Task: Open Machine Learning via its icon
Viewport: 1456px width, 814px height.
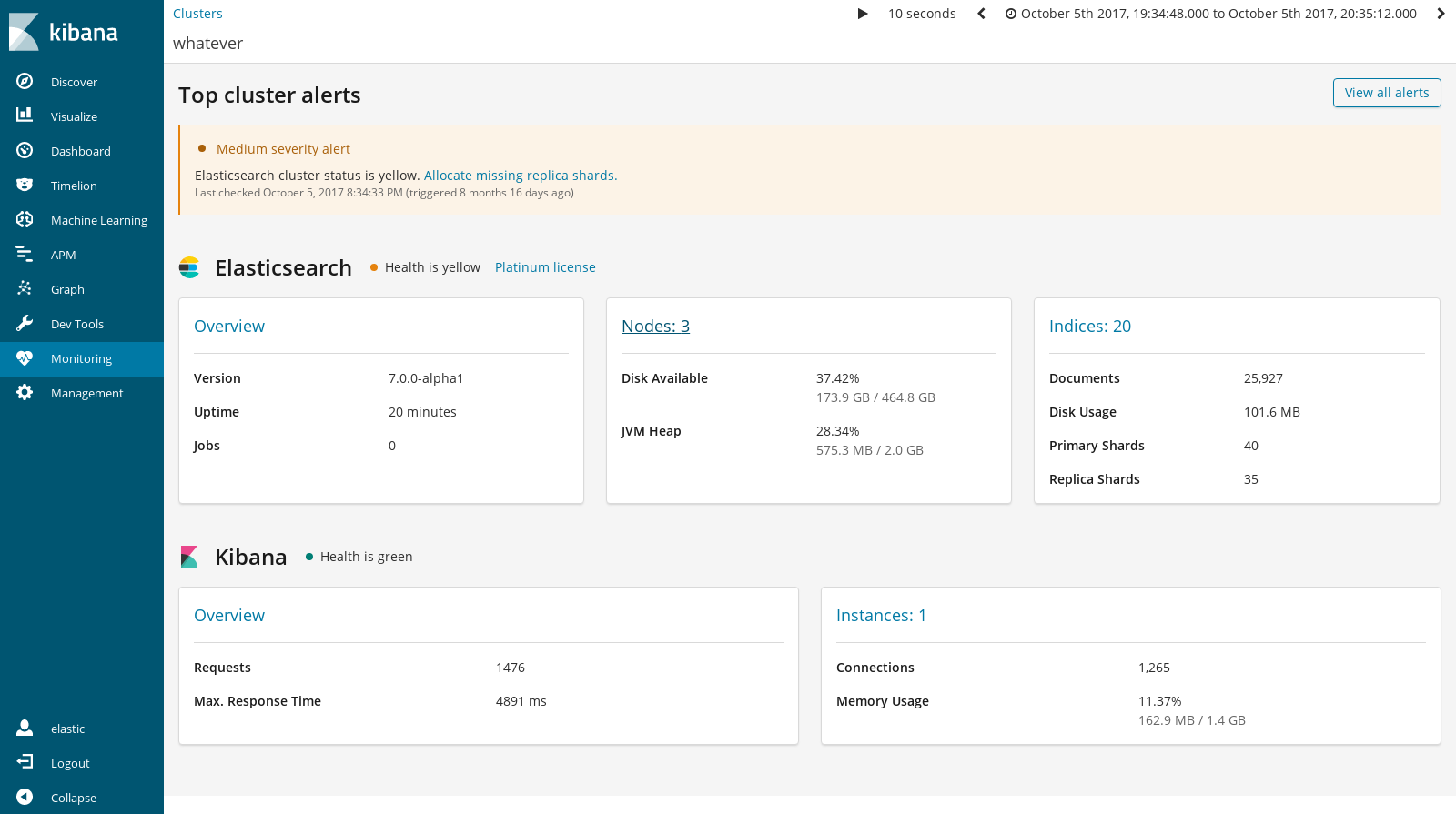Action: pyautogui.click(x=25, y=219)
